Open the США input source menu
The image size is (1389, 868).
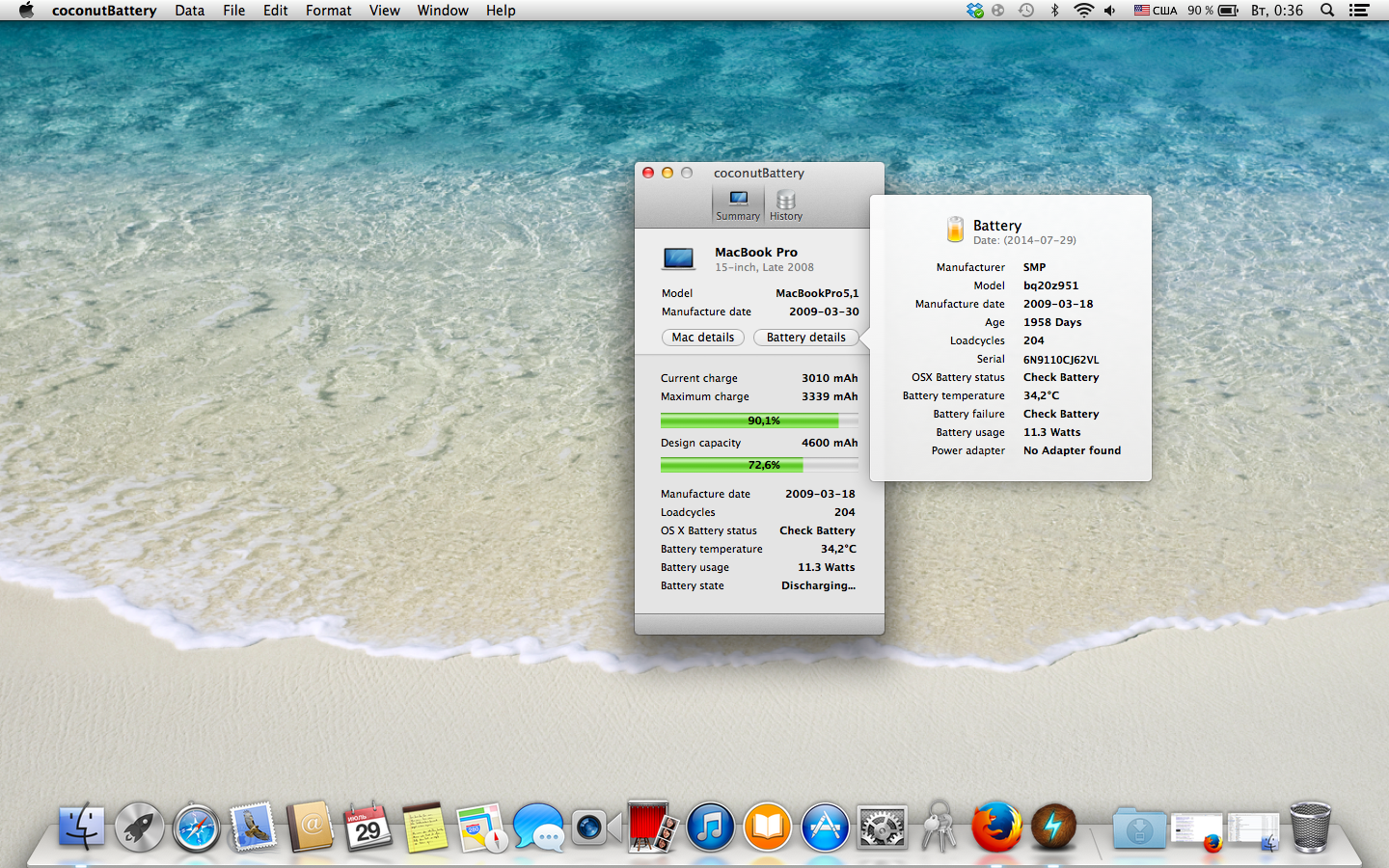coord(1156,11)
